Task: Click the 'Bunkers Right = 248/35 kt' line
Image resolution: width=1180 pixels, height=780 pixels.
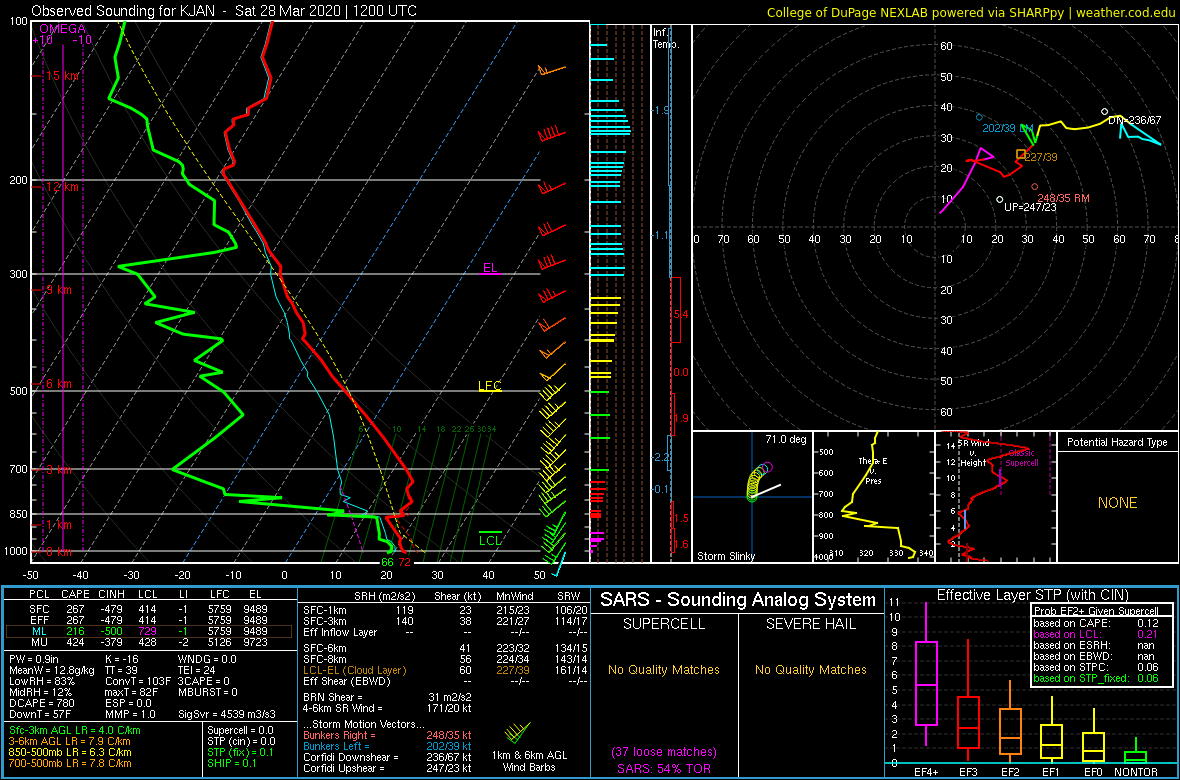Action: point(386,735)
